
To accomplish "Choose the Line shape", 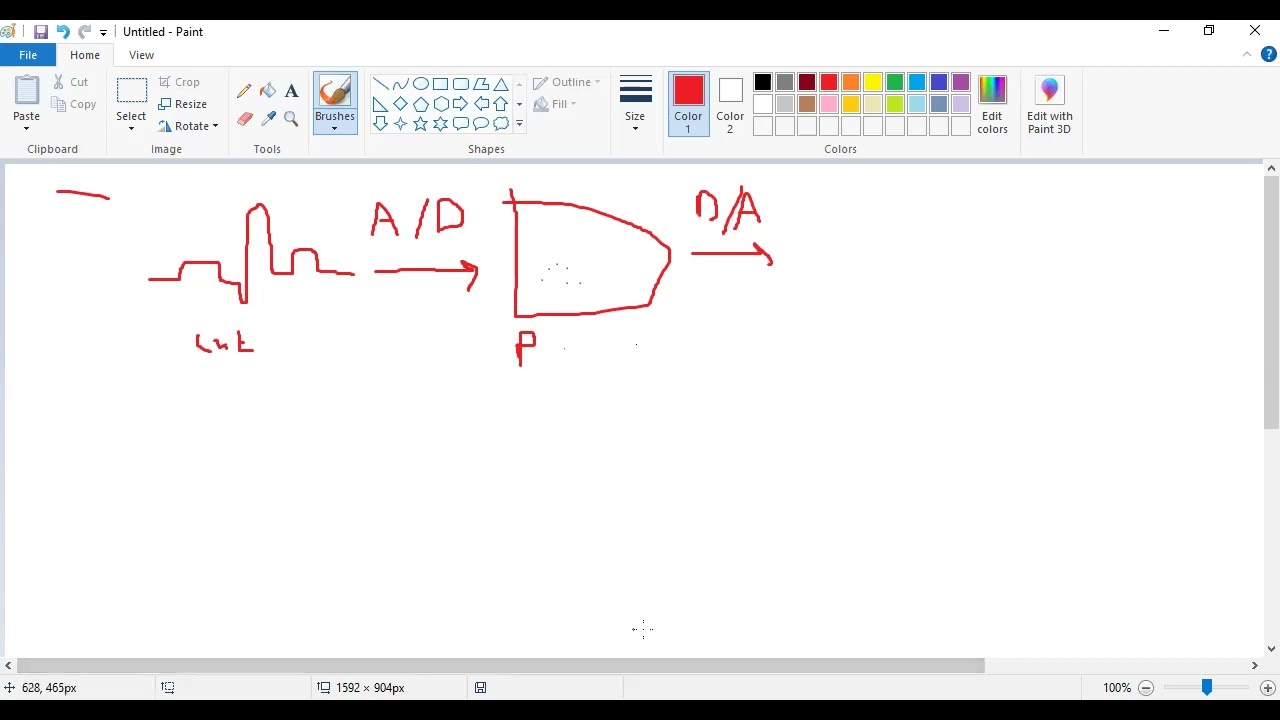I will 380,84.
